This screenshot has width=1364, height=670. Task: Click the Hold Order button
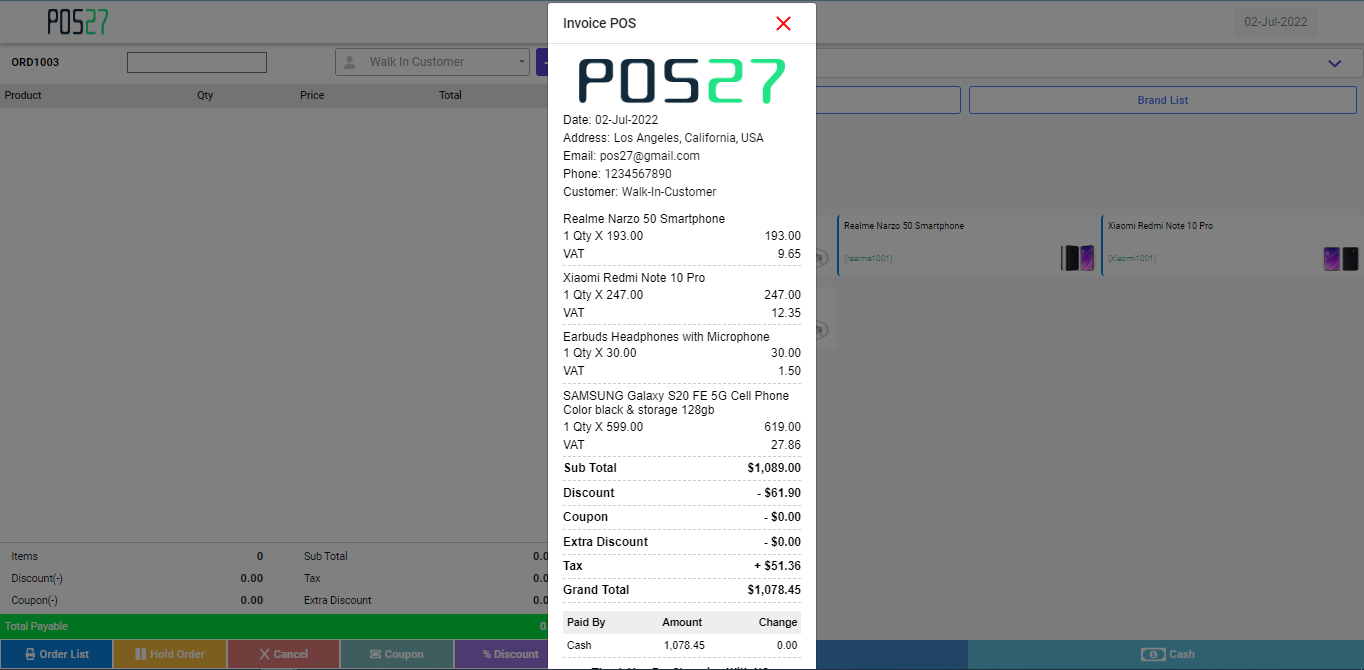pos(170,654)
